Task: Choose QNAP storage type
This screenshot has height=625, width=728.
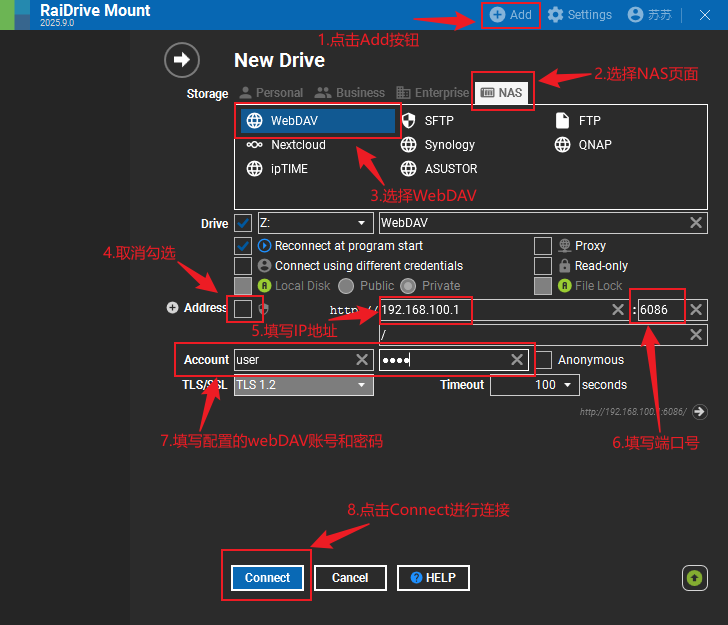Action: click(x=583, y=145)
